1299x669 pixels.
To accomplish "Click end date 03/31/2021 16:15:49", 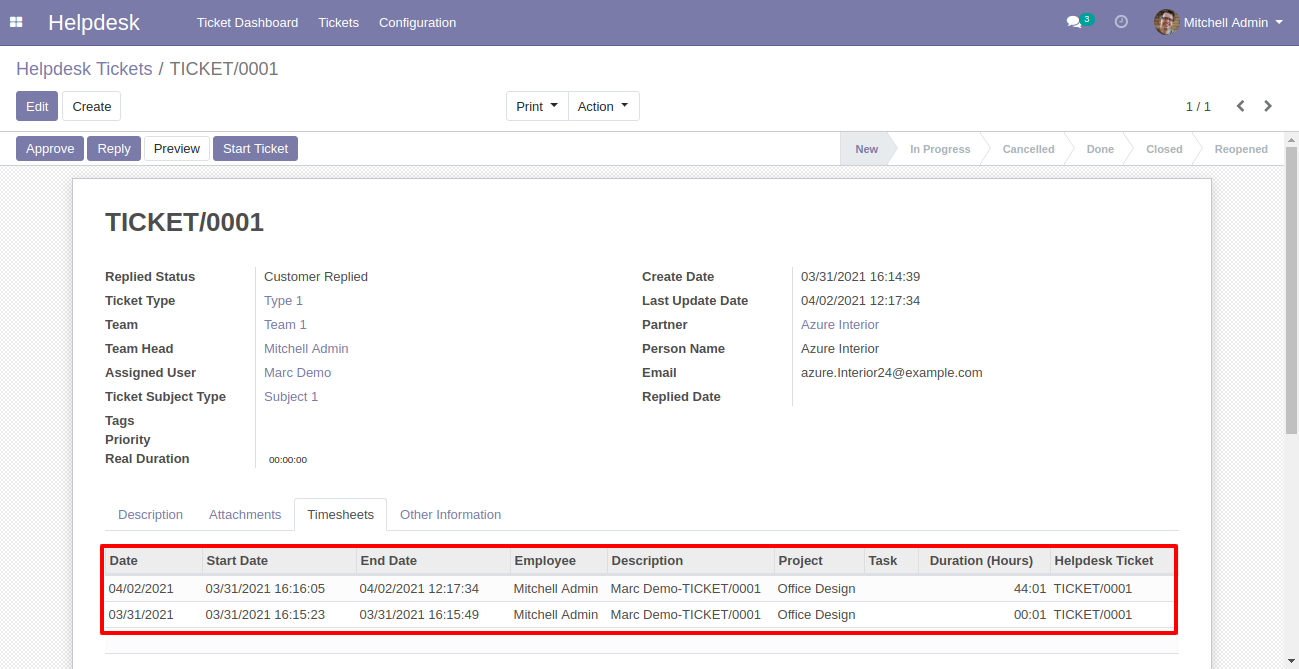I will tap(419, 615).
